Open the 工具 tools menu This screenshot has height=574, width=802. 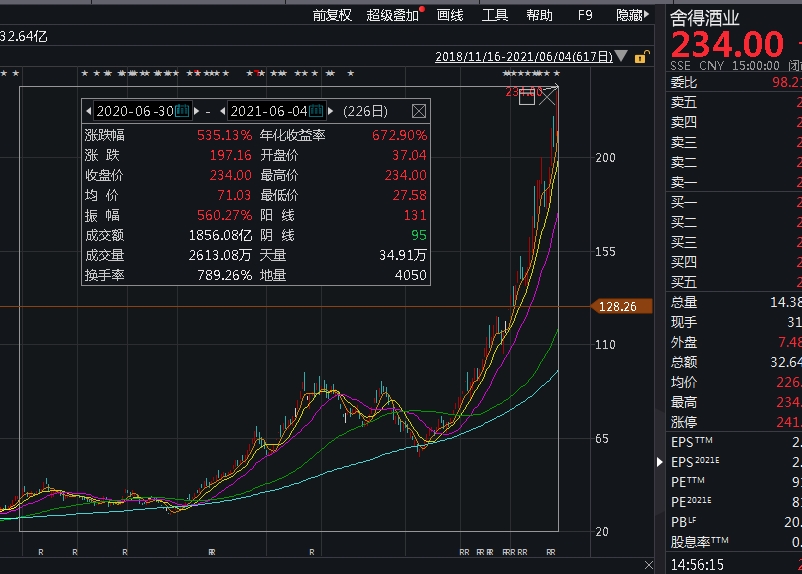pos(495,15)
